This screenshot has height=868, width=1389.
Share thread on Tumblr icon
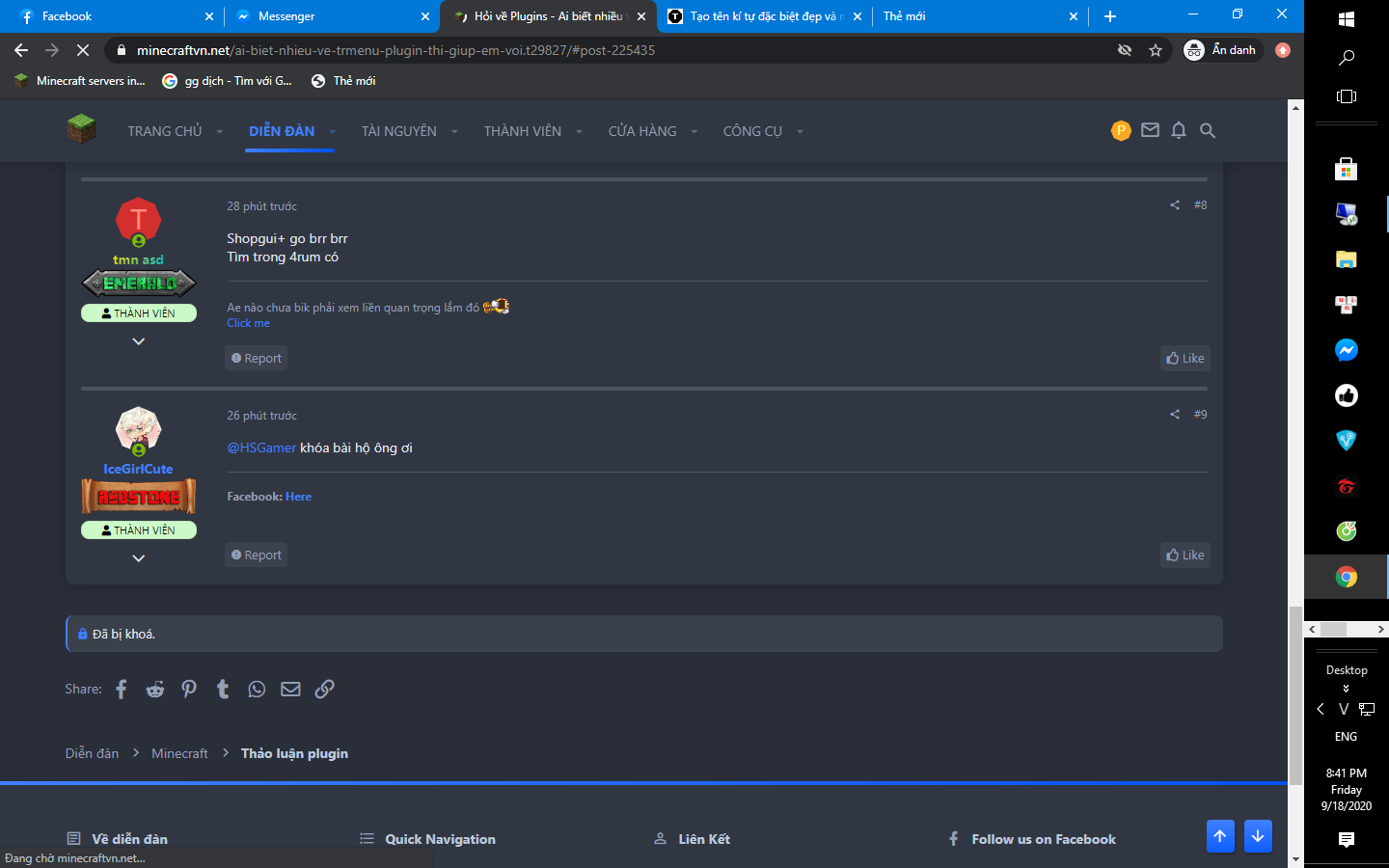[x=223, y=689]
